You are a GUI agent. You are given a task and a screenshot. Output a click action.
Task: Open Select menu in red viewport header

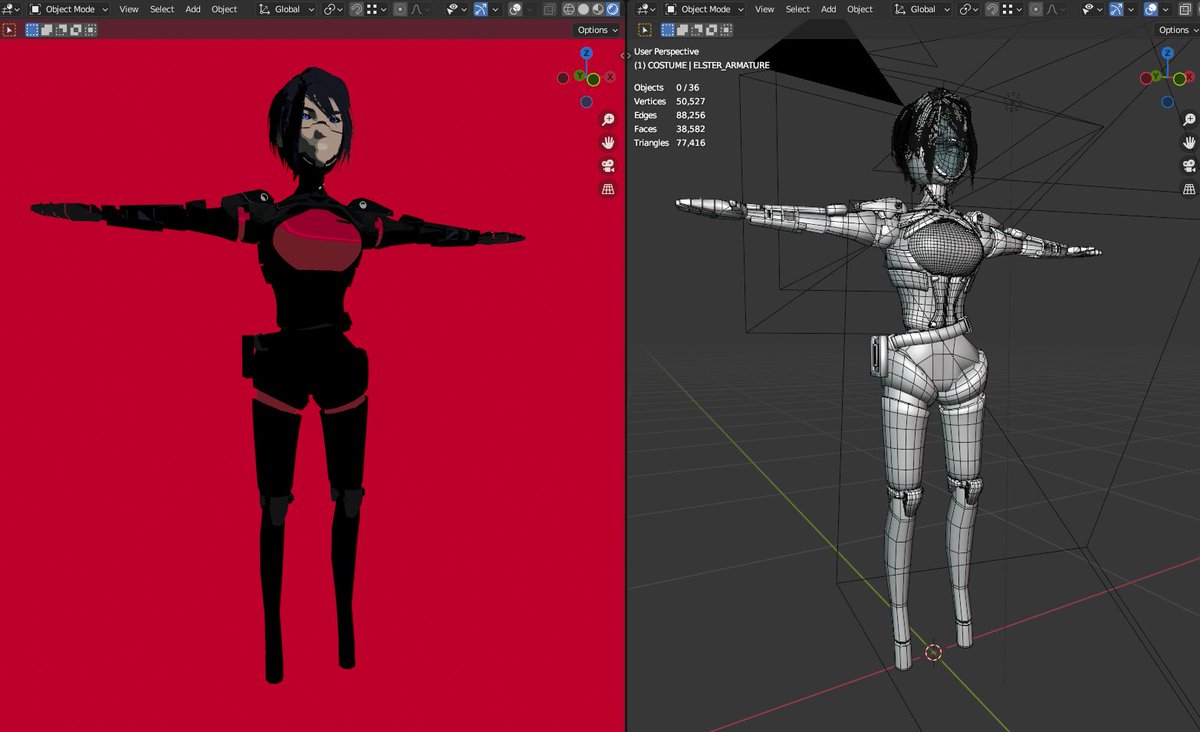point(162,9)
